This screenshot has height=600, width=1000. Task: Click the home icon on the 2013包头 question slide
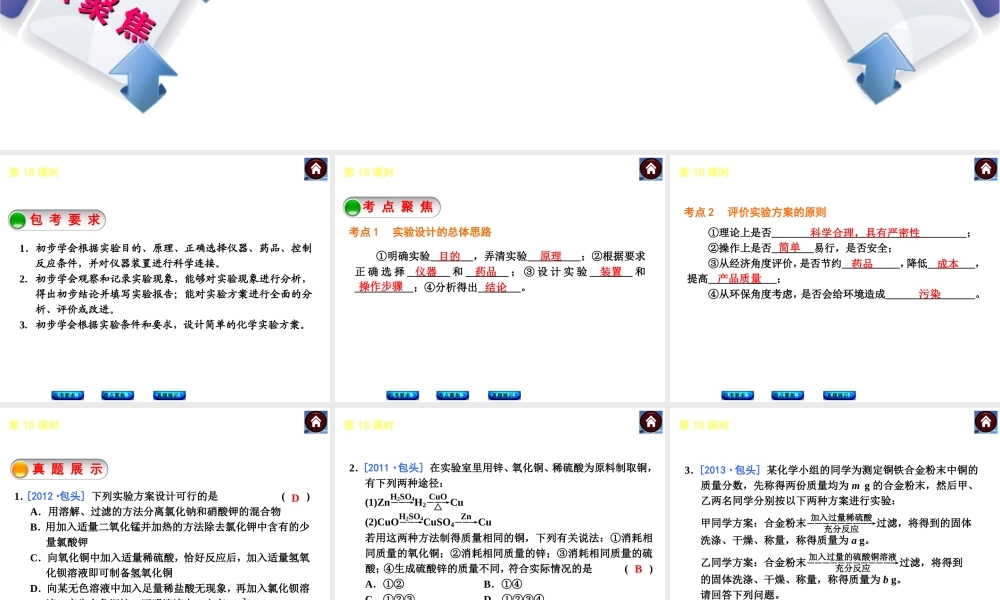point(986,422)
